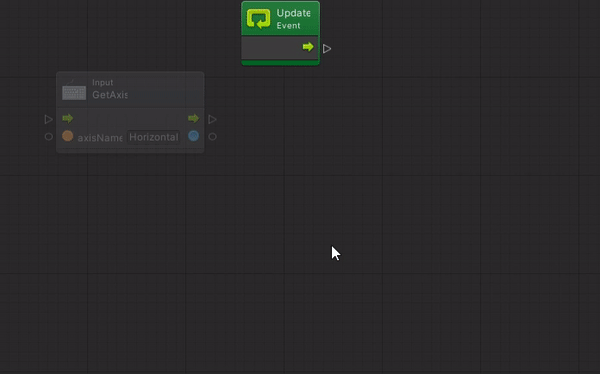
Task: Click the blue GetAxis value output dot
Action: point(194,136)
